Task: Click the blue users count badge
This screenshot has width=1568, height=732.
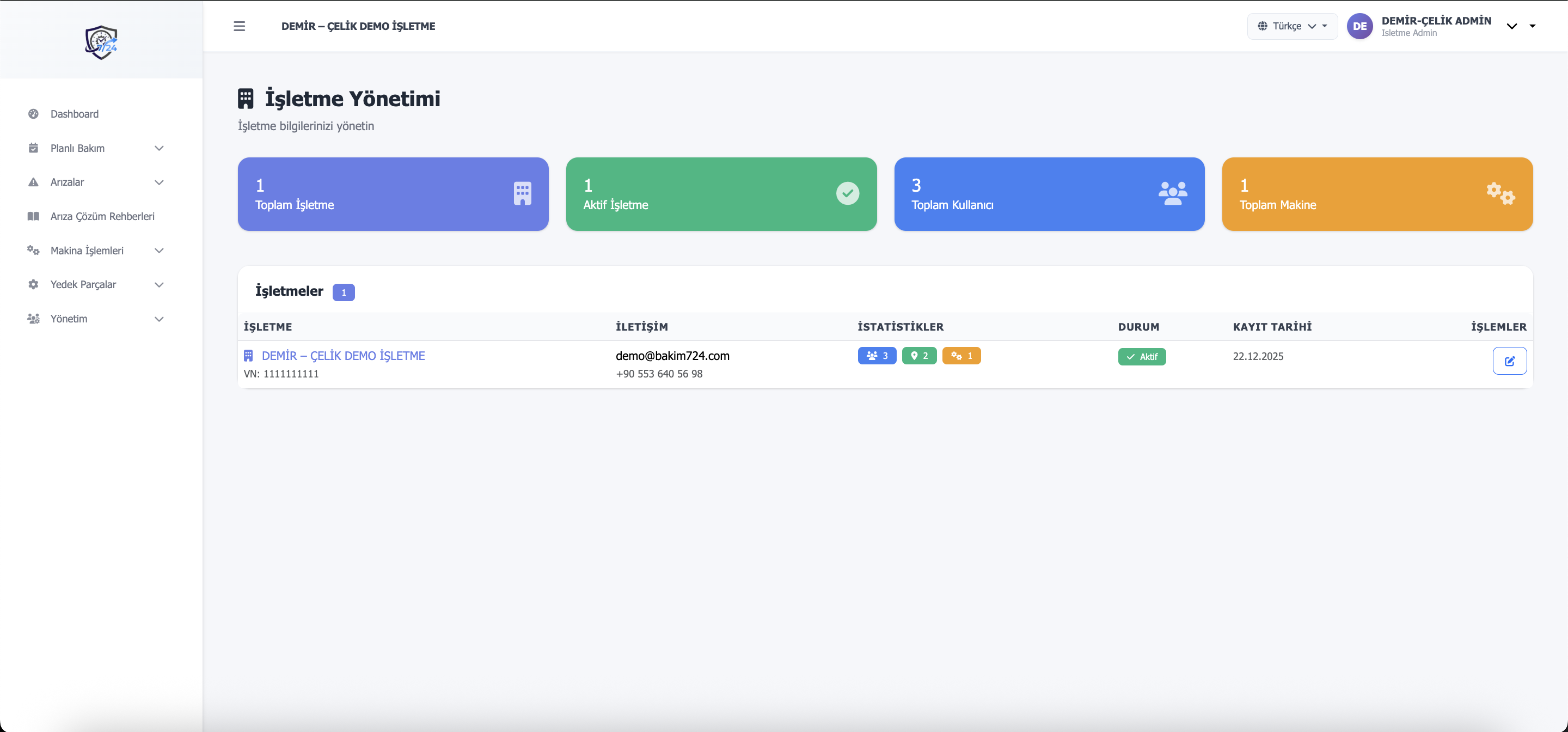Action: tap(877, 356)
